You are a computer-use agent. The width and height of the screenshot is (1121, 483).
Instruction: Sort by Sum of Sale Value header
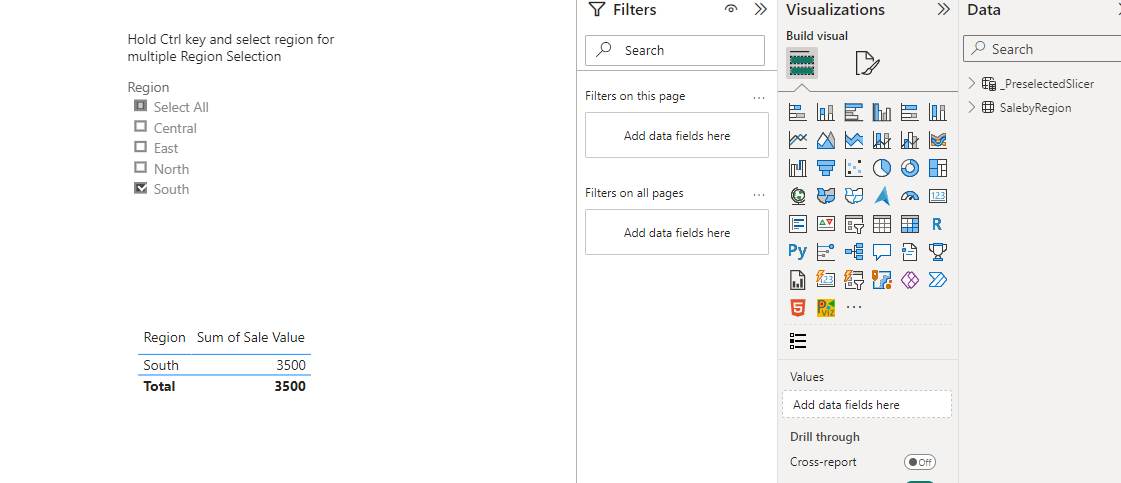point(251,338)
